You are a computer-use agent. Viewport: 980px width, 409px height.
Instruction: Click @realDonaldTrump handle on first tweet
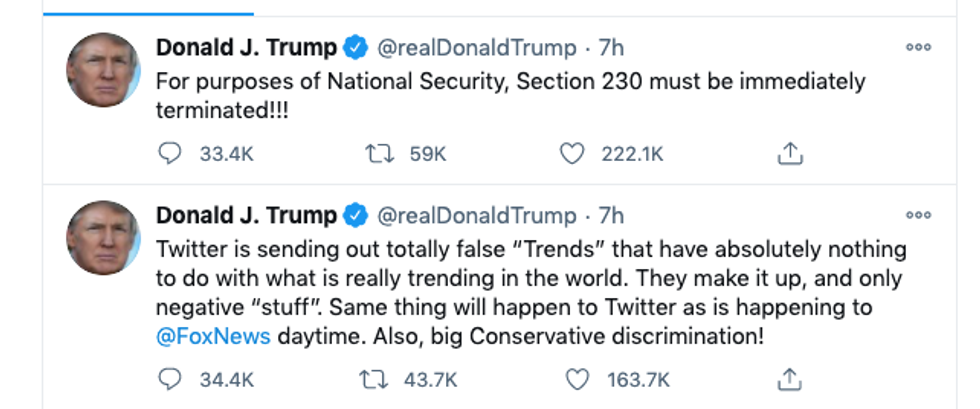click(476, 47)
